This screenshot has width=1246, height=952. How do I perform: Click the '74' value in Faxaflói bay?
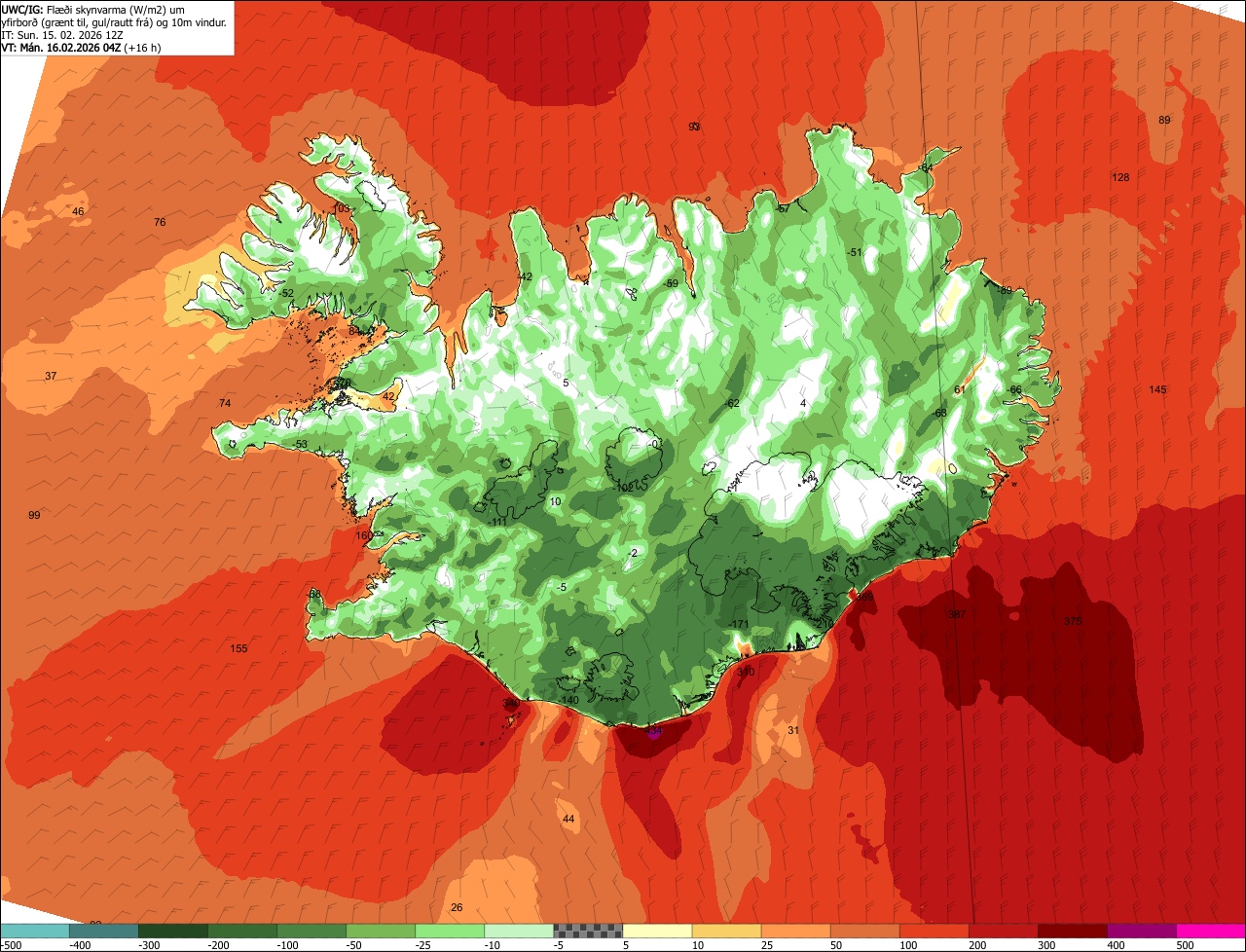225,403
